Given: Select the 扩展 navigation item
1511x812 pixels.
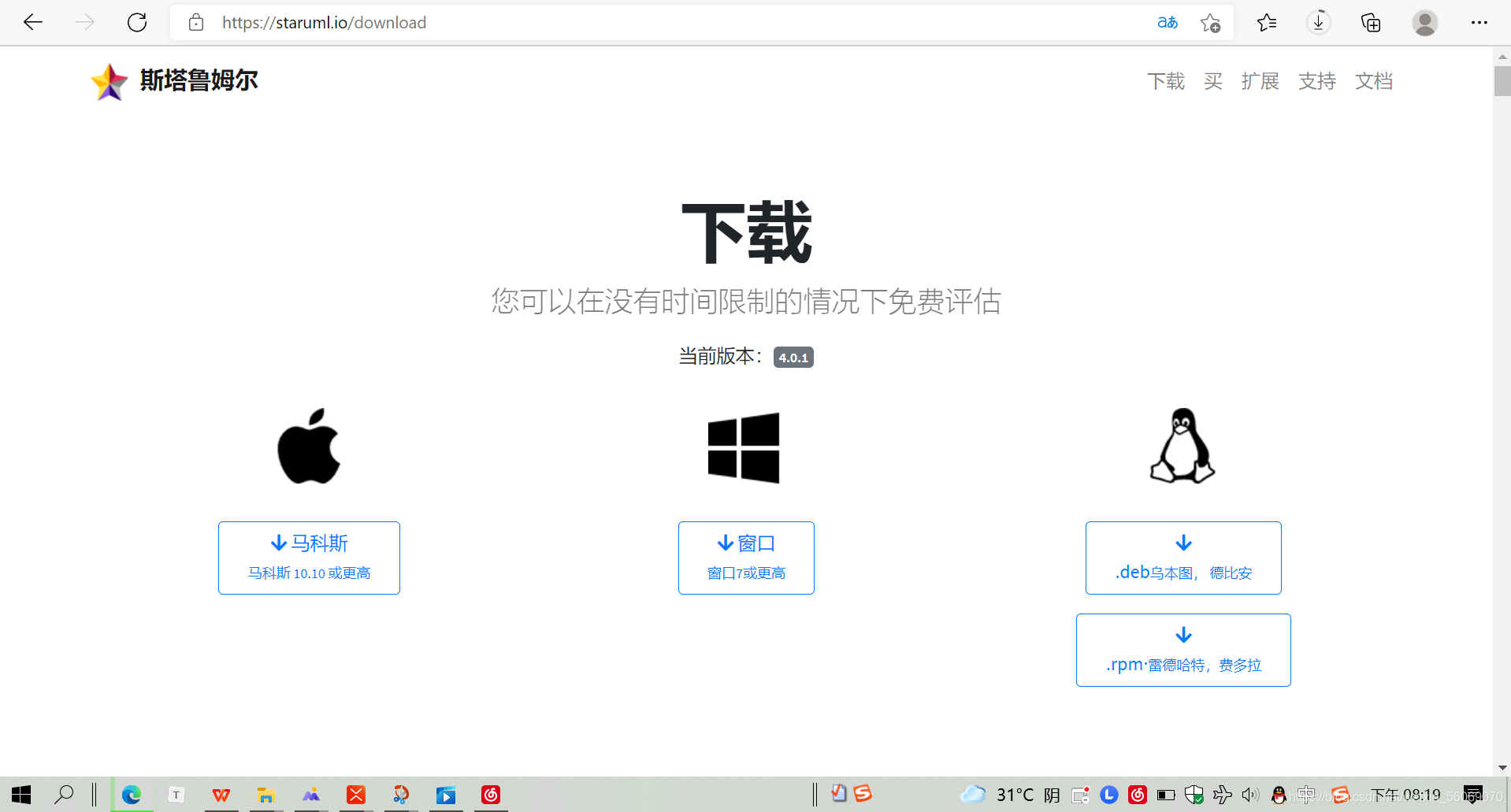Looking at the screenshot, I should pyautogui.click(x=1260, y=81).
